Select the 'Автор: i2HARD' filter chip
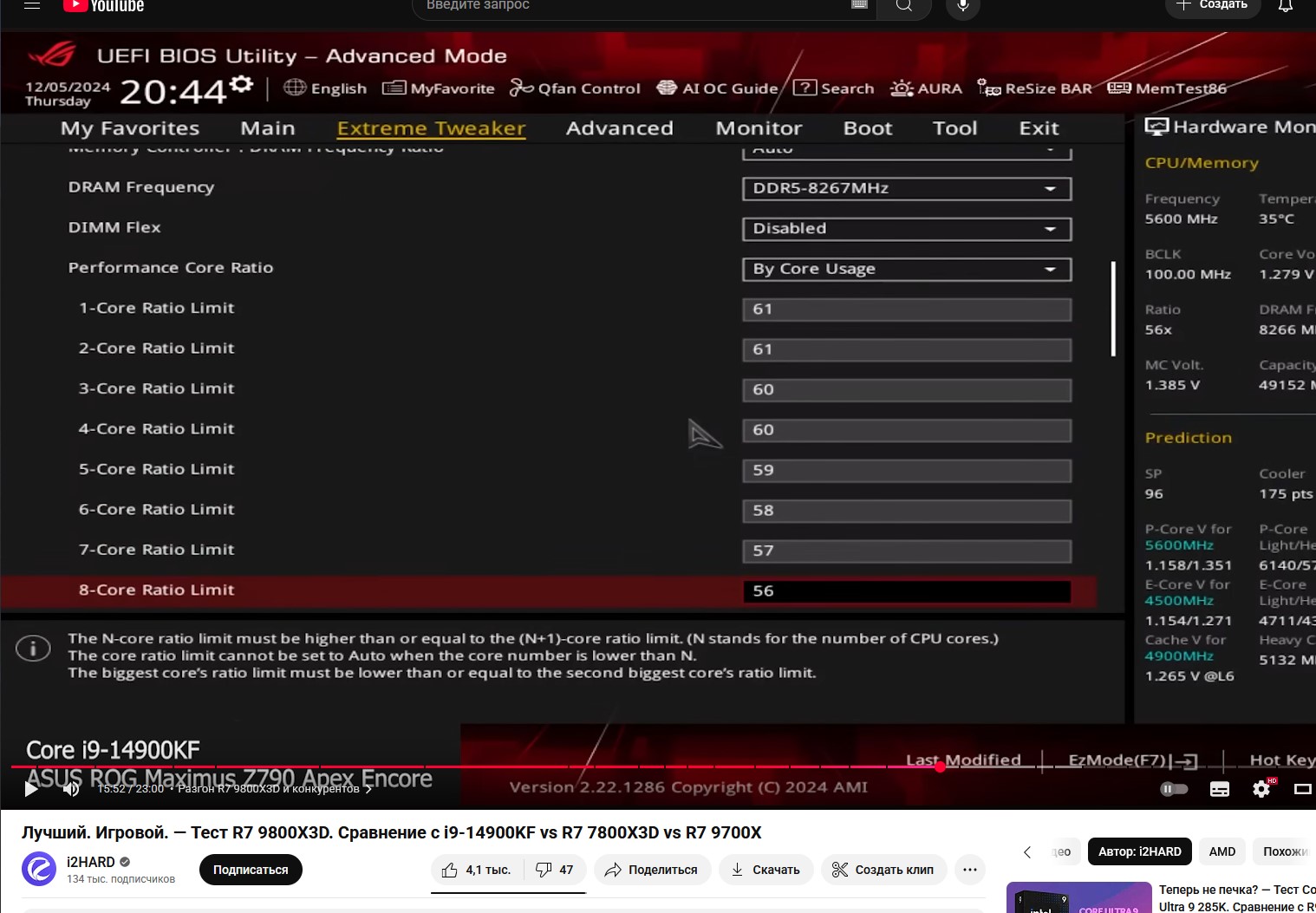This screenshot has height=913, width=1316. pyautogui.click(x=1140, y=851)
